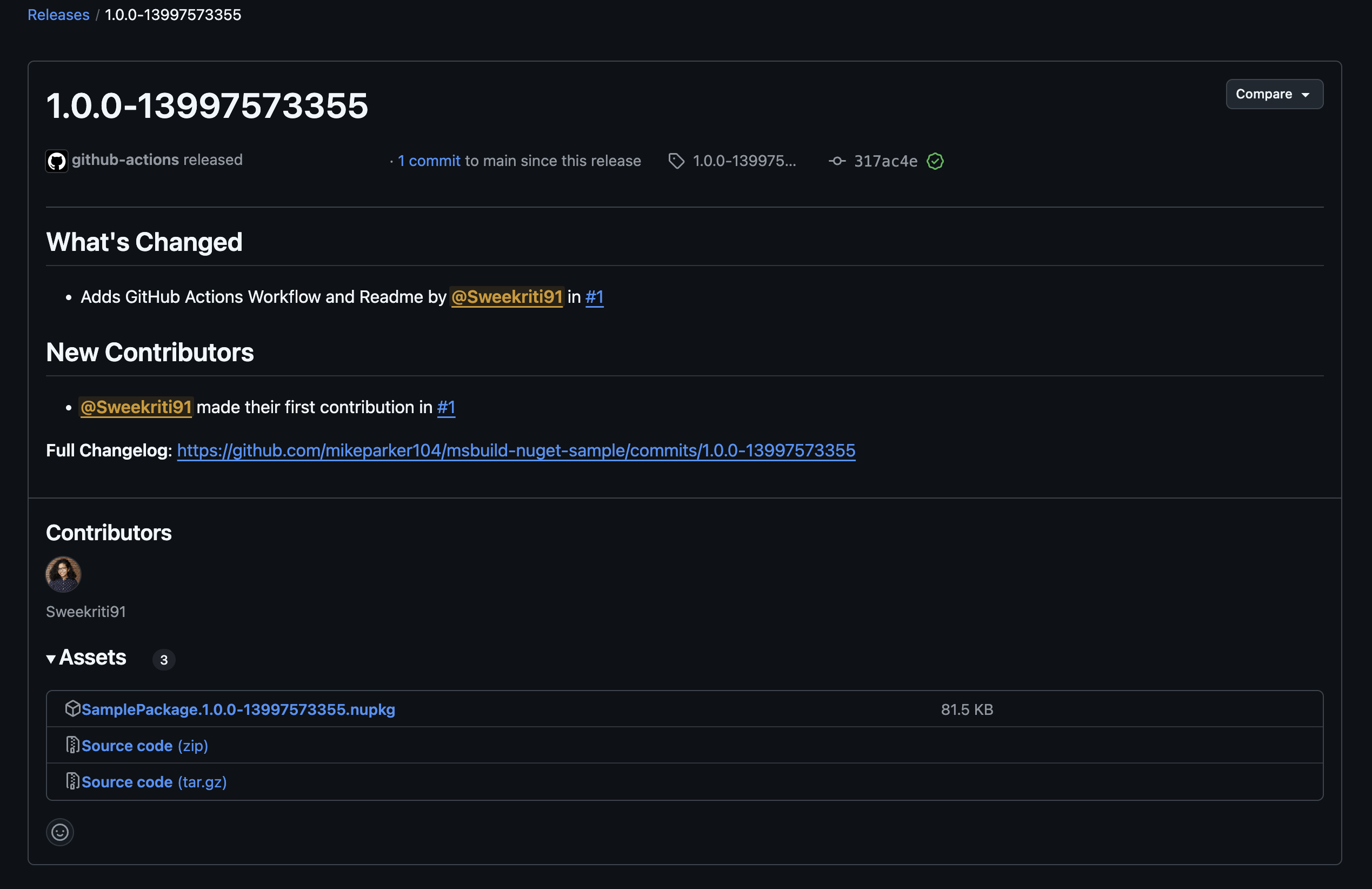Open pull request #1 in What's Changed

tap(594, 297)
